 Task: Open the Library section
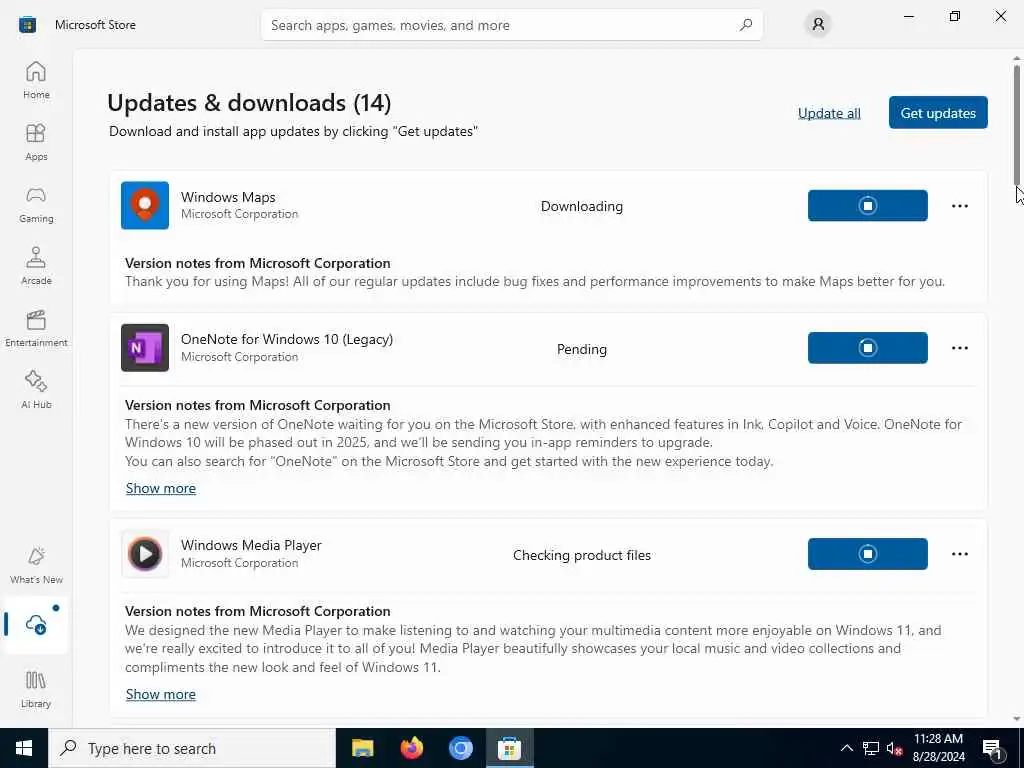(x=36, y=690)
